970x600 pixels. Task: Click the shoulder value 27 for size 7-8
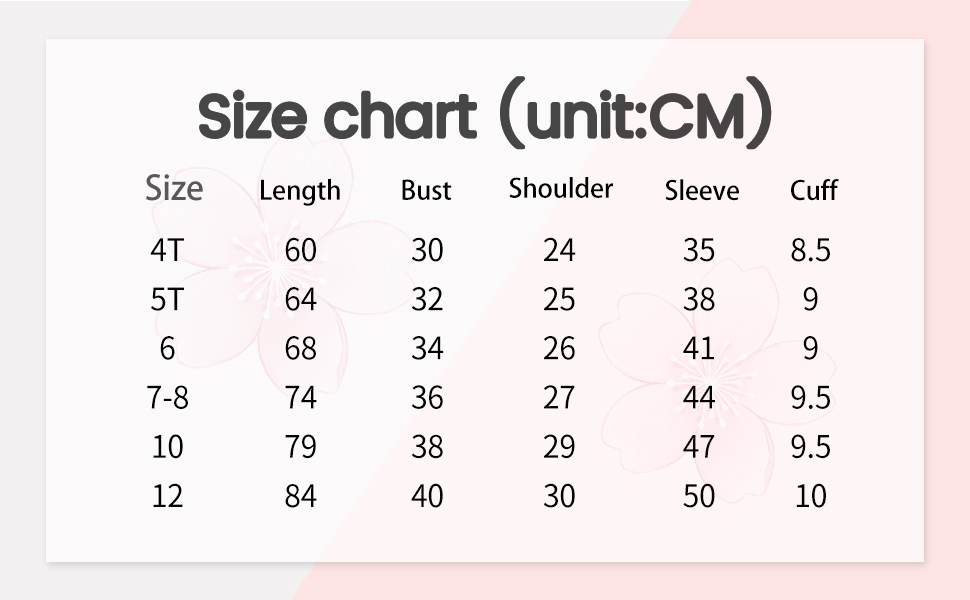(x=559, y=398)
